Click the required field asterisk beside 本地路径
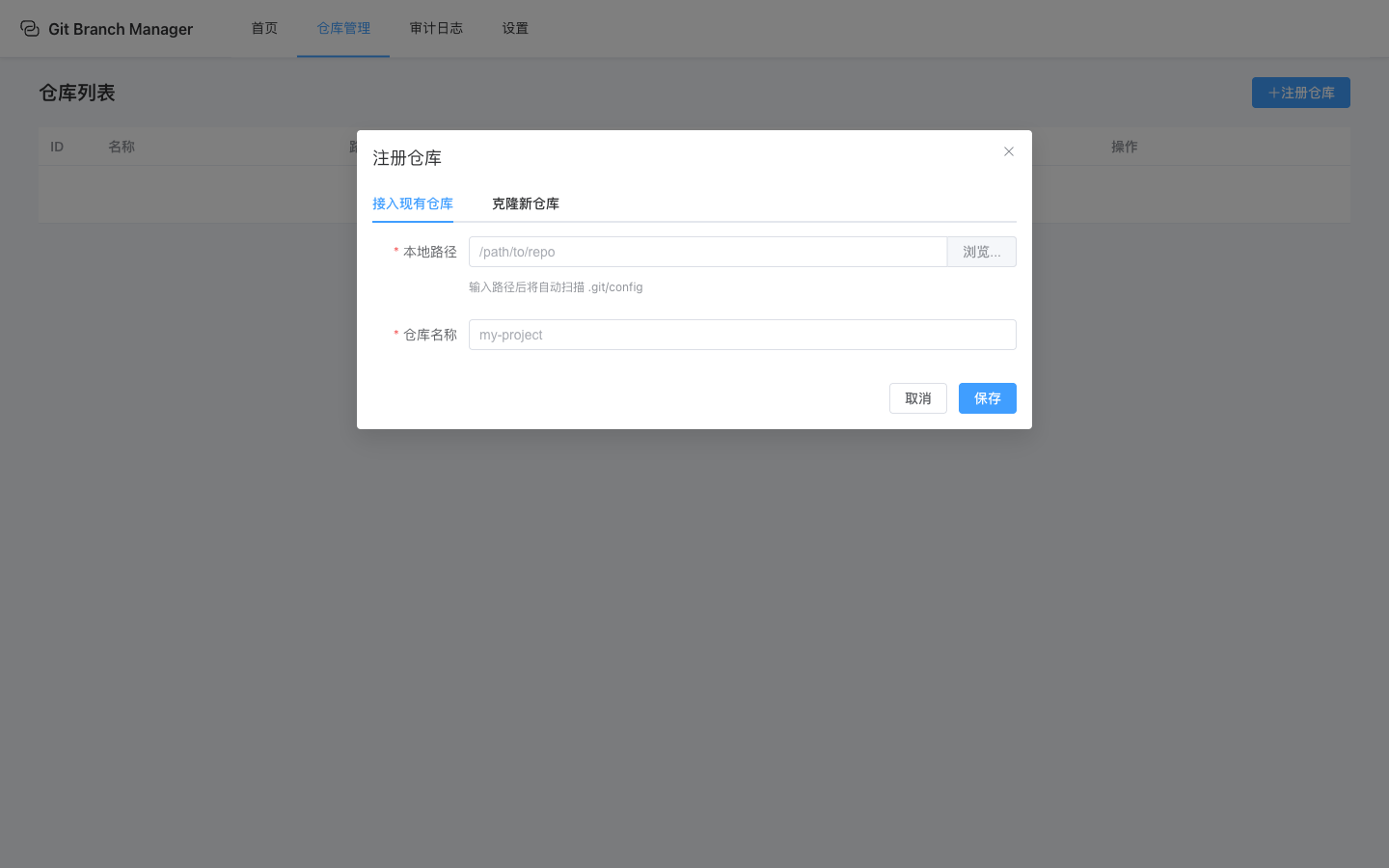The height and width of the screenshot is (868, 1389). [x=395, y=251]
